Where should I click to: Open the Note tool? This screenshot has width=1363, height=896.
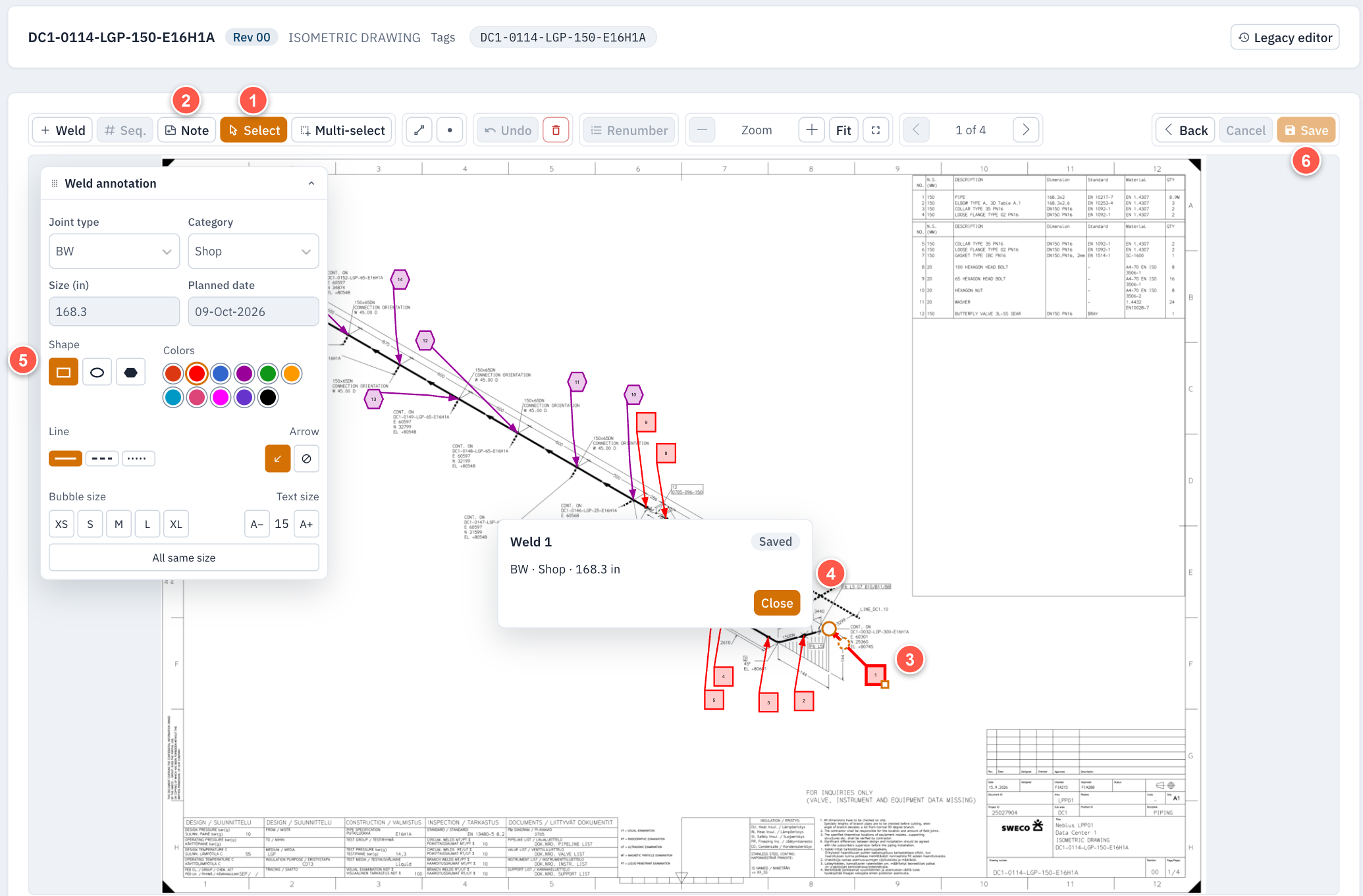tap(187, 130)
